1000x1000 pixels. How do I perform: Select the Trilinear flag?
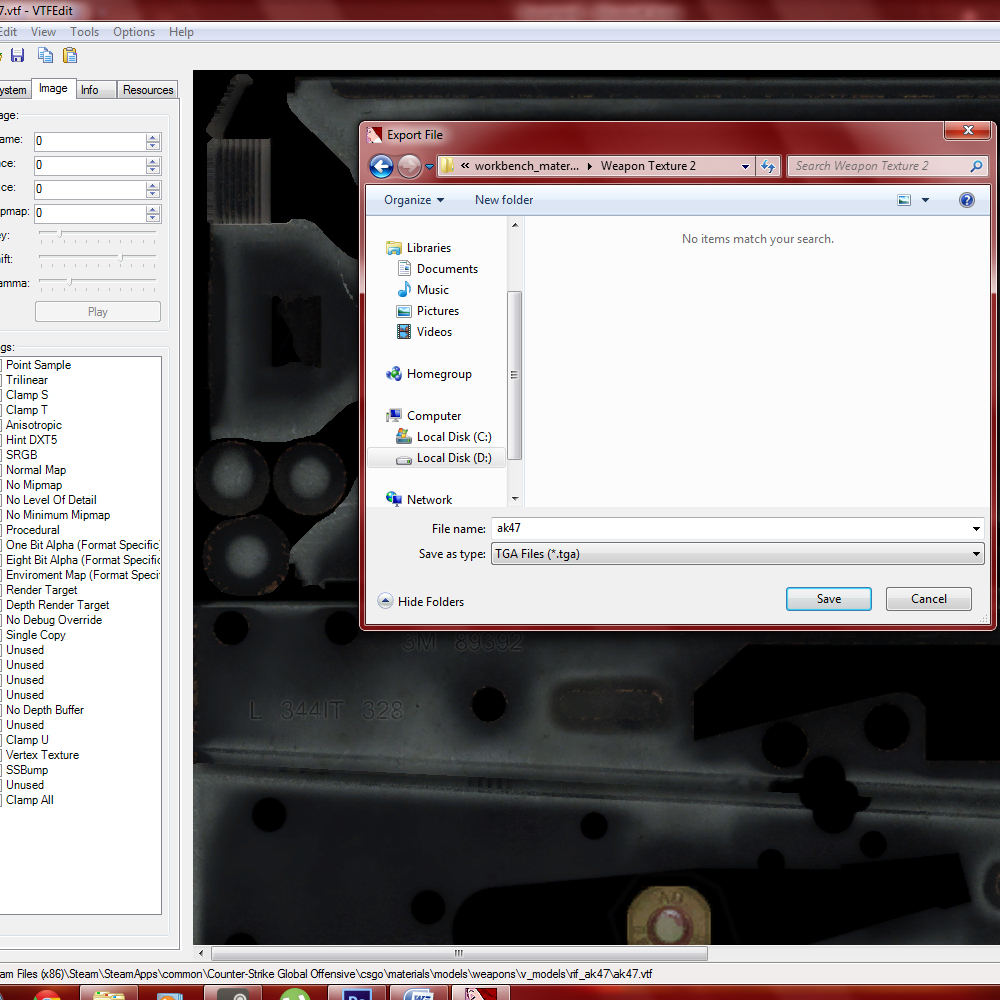tap(27, 380)
